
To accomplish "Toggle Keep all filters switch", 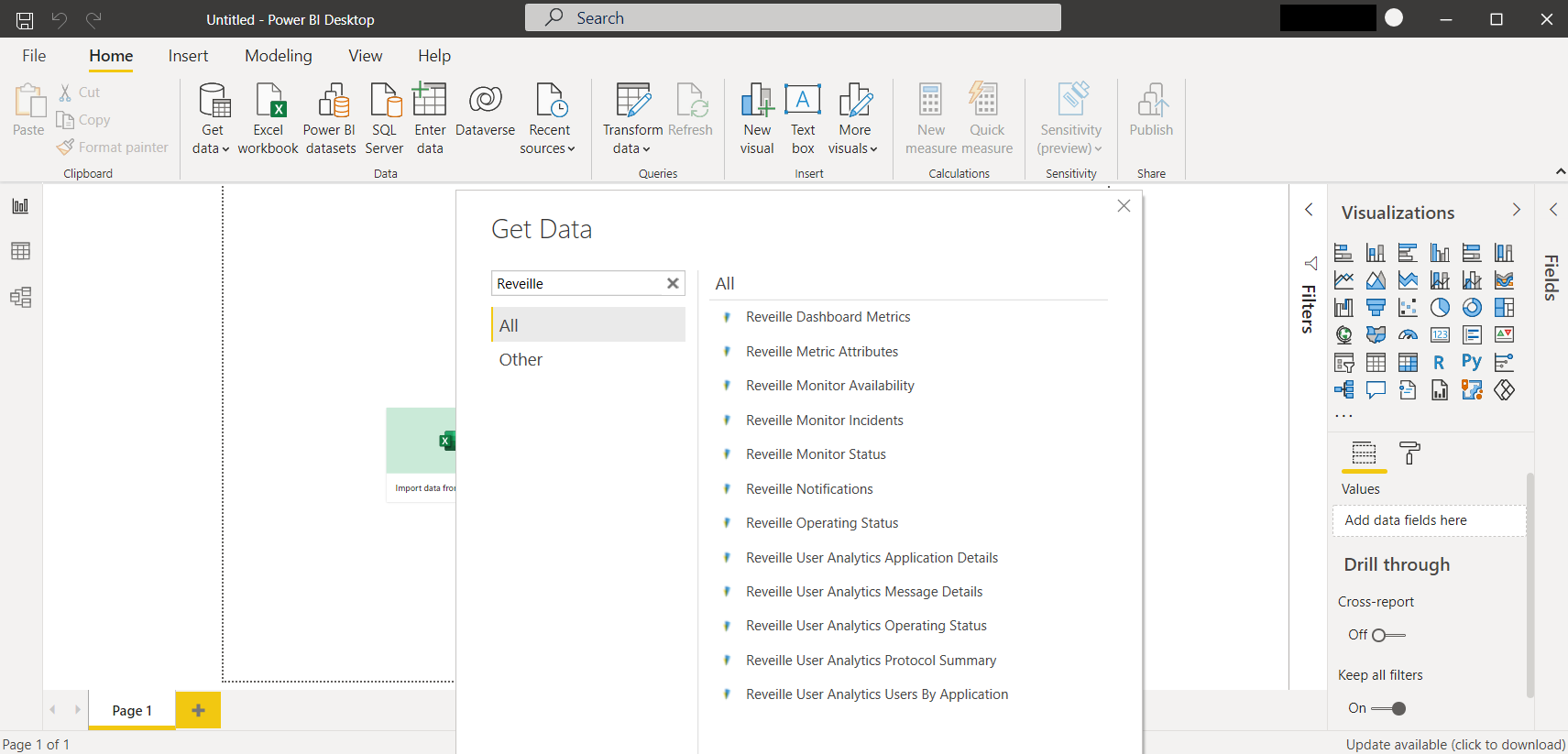I will tap(1388, 708).
